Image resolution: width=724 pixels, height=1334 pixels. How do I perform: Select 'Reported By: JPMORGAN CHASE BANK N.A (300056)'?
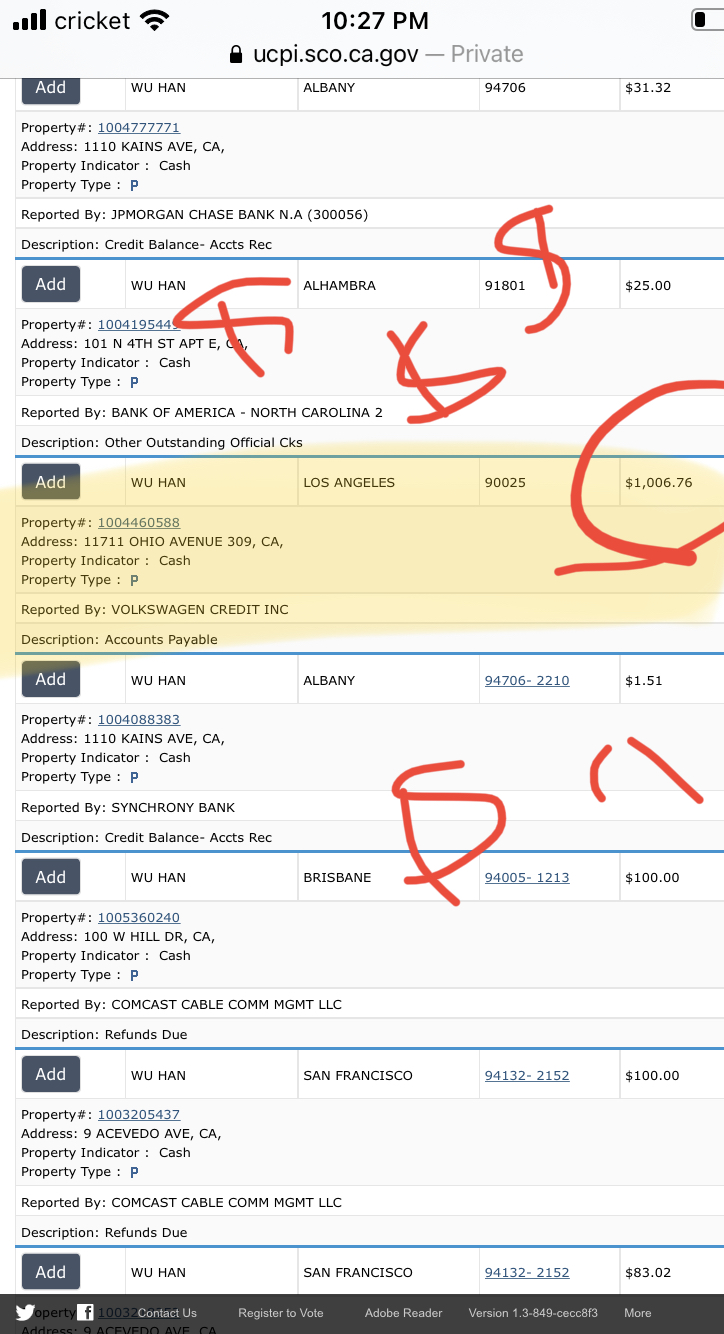[195, 214]
